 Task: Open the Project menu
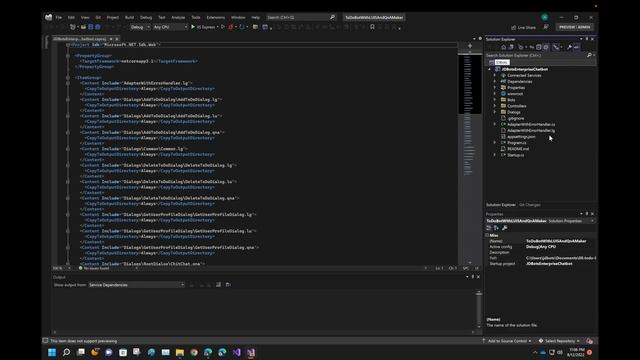coord(113,18)
